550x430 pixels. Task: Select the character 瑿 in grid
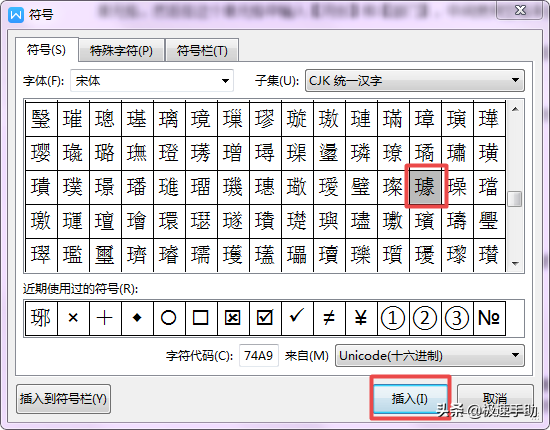point(41,119)
